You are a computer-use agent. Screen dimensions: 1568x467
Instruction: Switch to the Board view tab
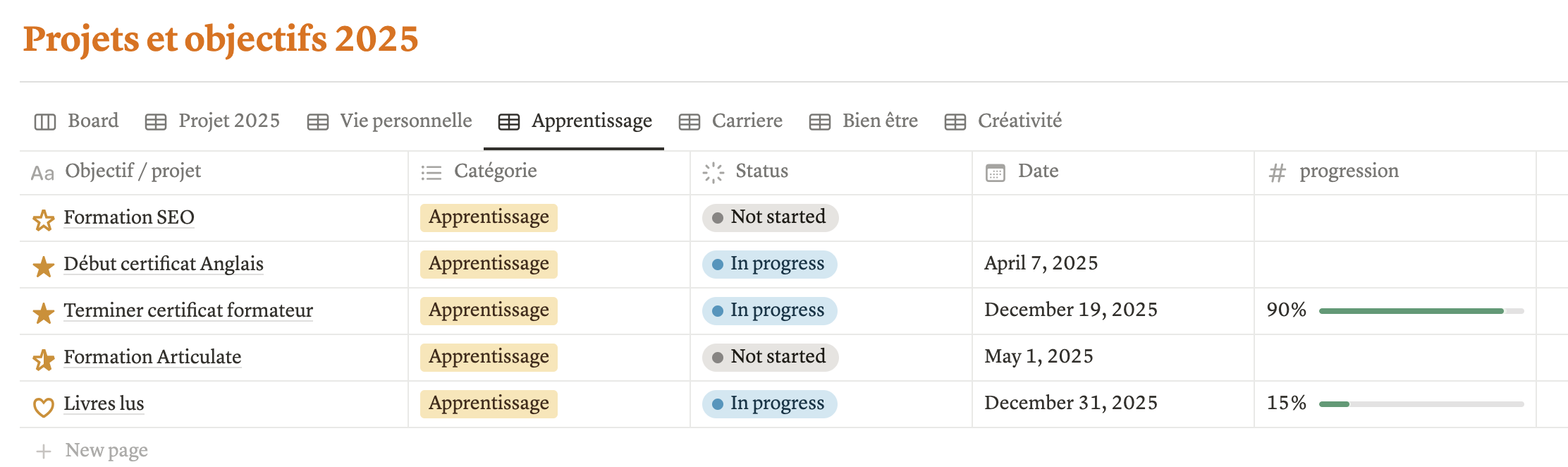(76, 121)
